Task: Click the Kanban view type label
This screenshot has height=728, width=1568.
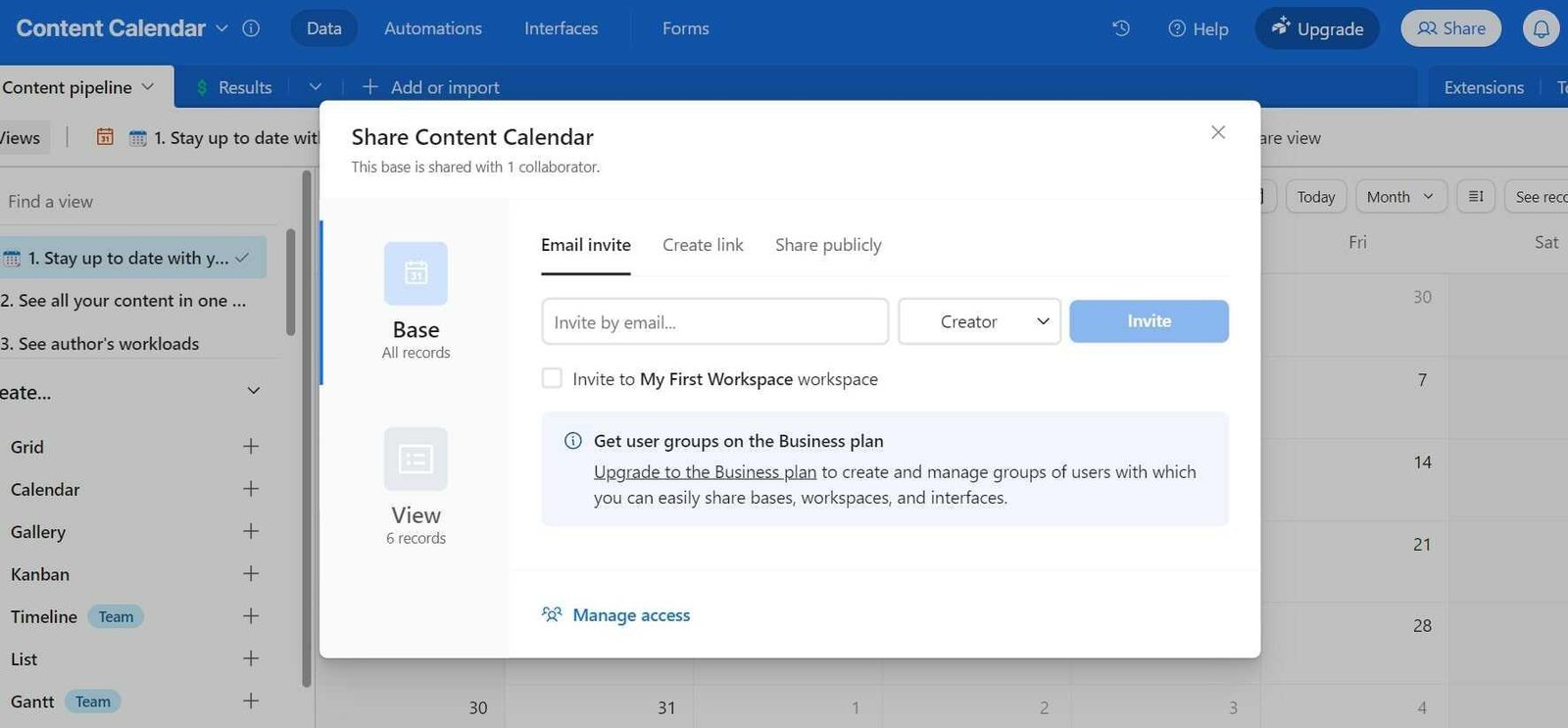Action: tap(40, 574)
